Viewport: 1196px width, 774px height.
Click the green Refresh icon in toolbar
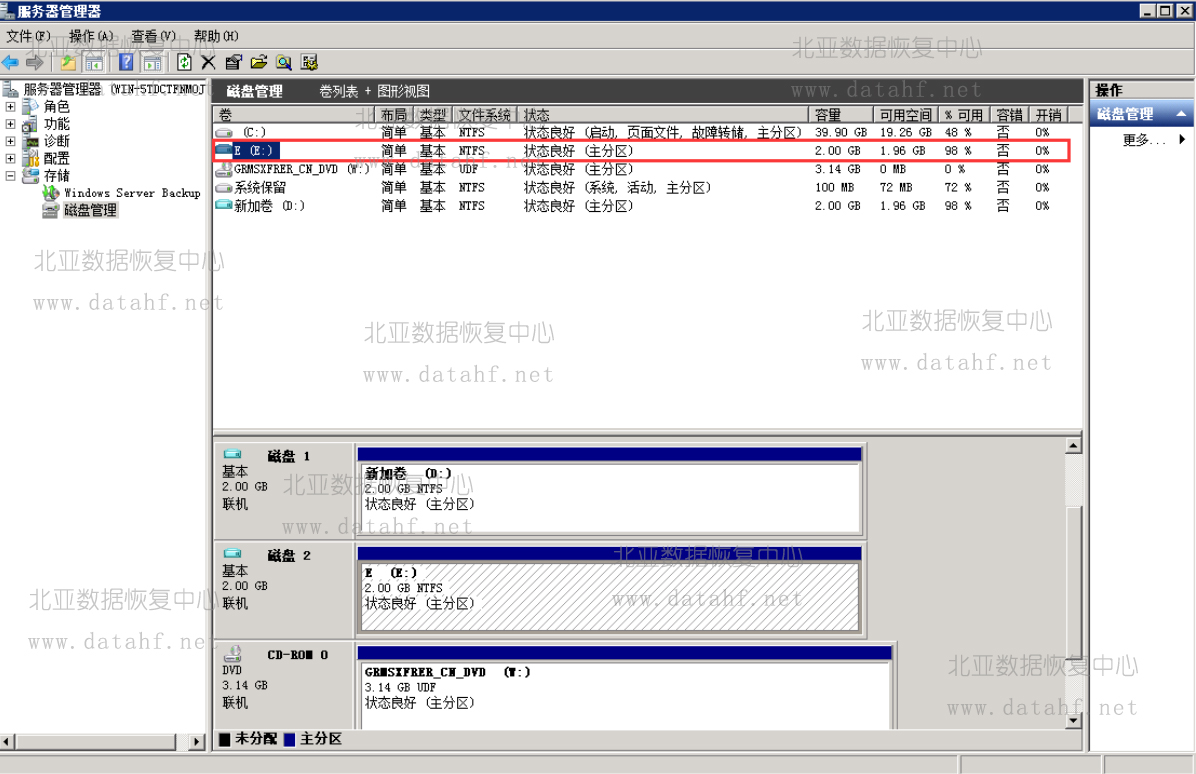tap(185, 63)
